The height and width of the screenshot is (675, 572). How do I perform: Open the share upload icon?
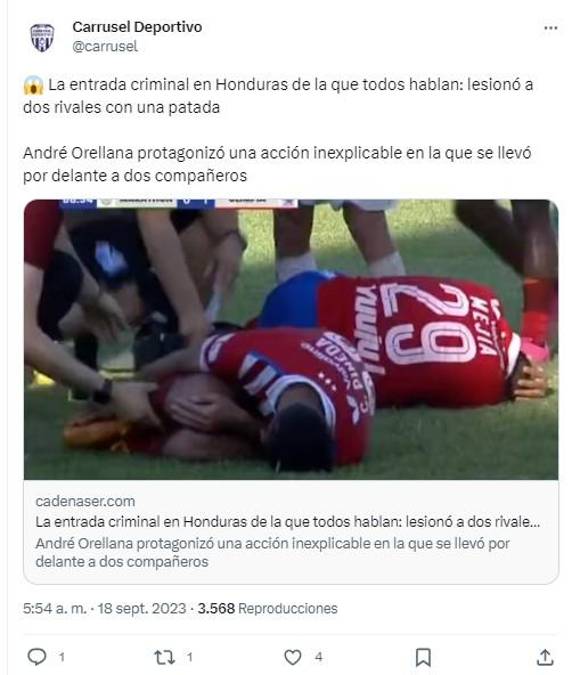tap(545, 657)
